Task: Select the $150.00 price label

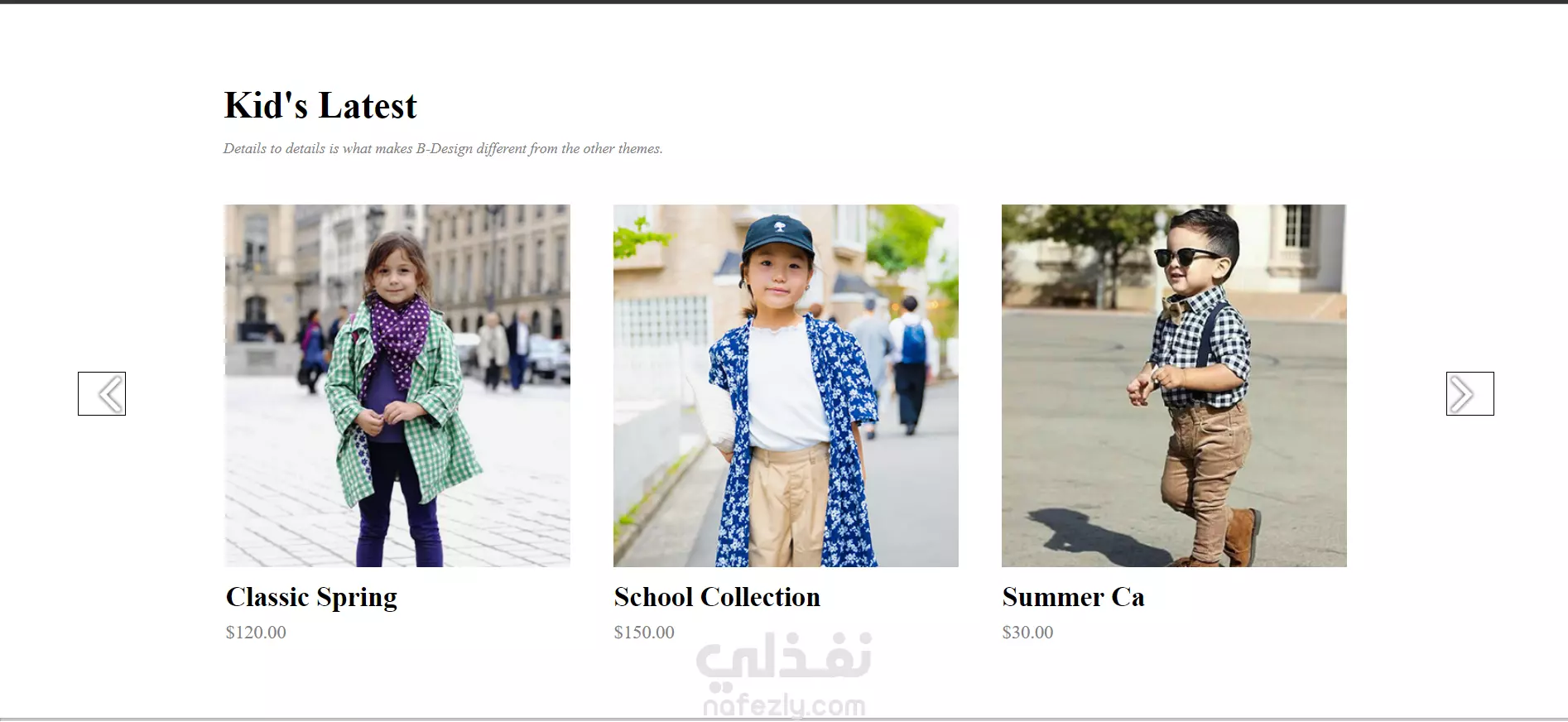Action: click(644, 633)
